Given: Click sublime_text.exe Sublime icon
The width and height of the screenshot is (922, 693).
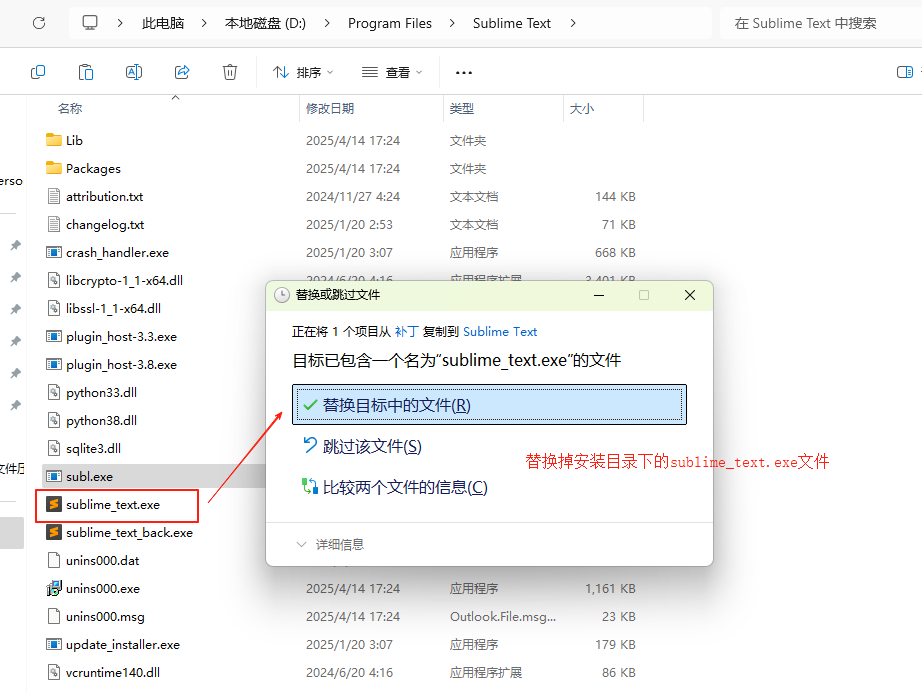Looking at the screenshot, I should pyautogui.click(x=54, y=504).
